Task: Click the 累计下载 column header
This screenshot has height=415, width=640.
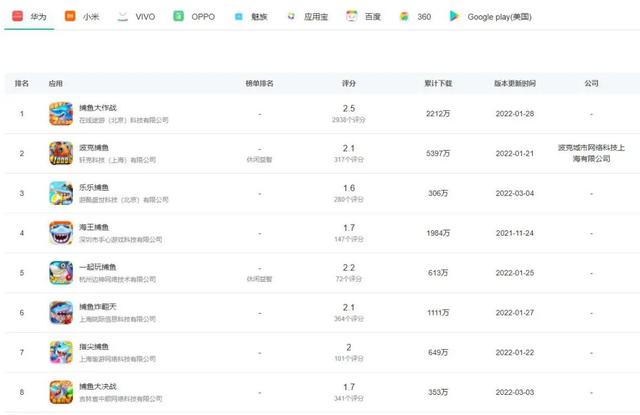Action: click(x=438, y=84)
